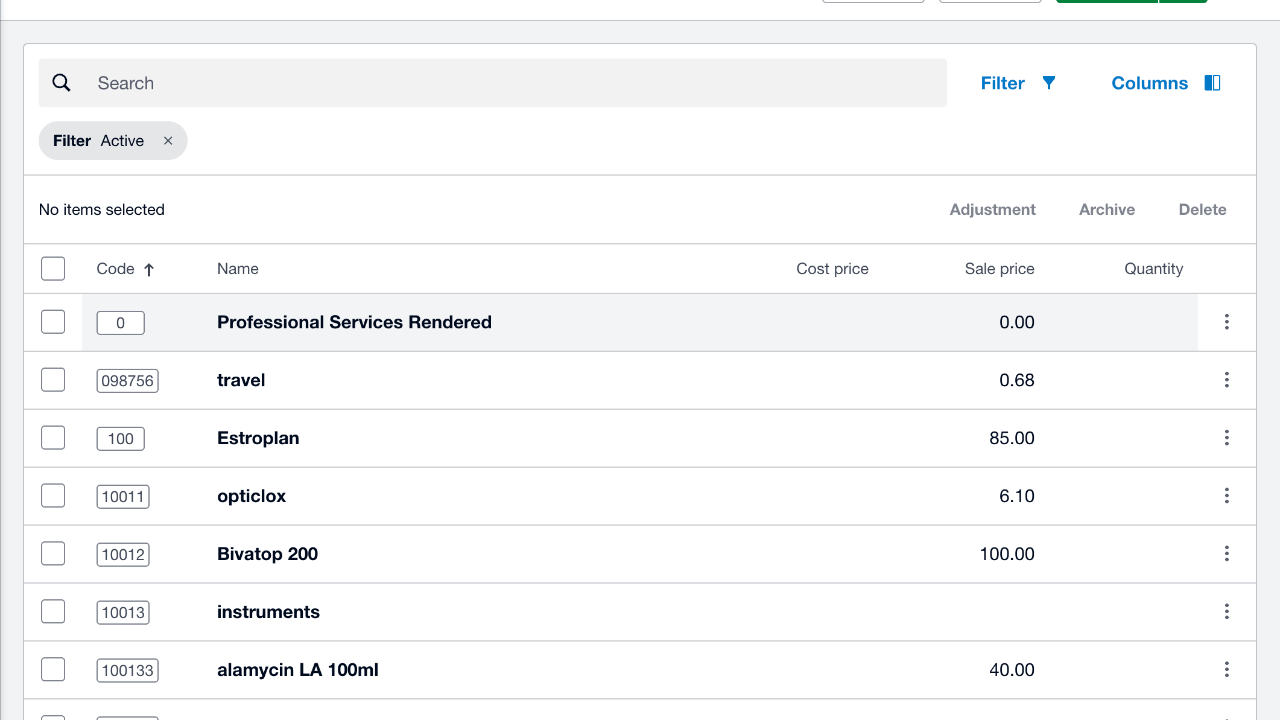1280x720 pixels.
Task: Click the Cost price column header
Action: coord(832,269)
